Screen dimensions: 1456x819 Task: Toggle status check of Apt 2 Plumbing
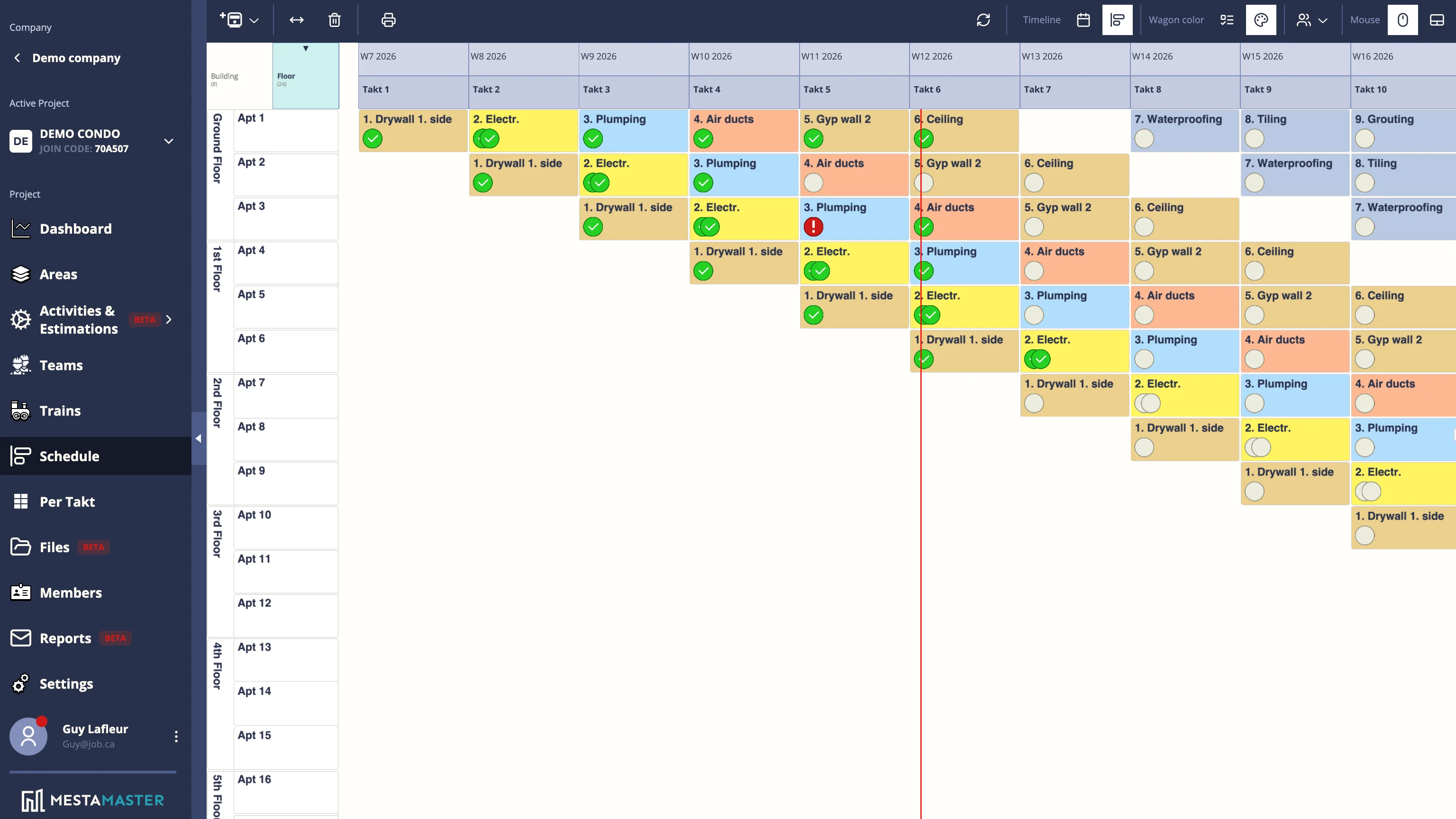[x=703, y=182]
